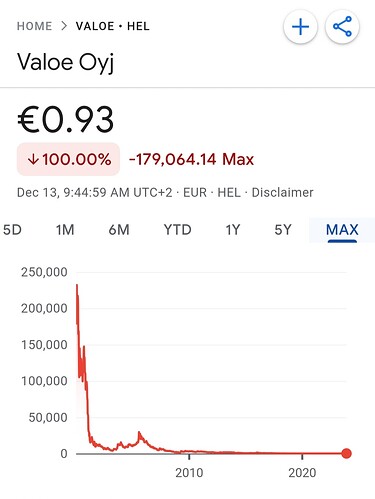Image resolution: width=375 pixels, height=499 pixels.
Task: Click the breadcrumb chevron arrow
Action: click(64, 26)
